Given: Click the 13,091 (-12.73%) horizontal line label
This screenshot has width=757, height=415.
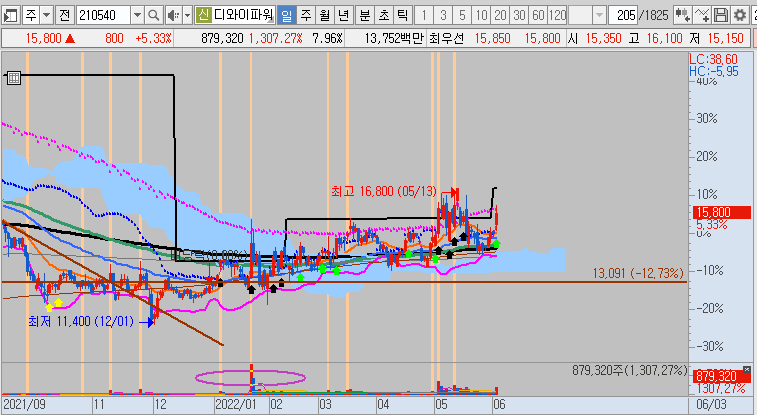Looking at the screenshot, I should [x=638, y=274].
